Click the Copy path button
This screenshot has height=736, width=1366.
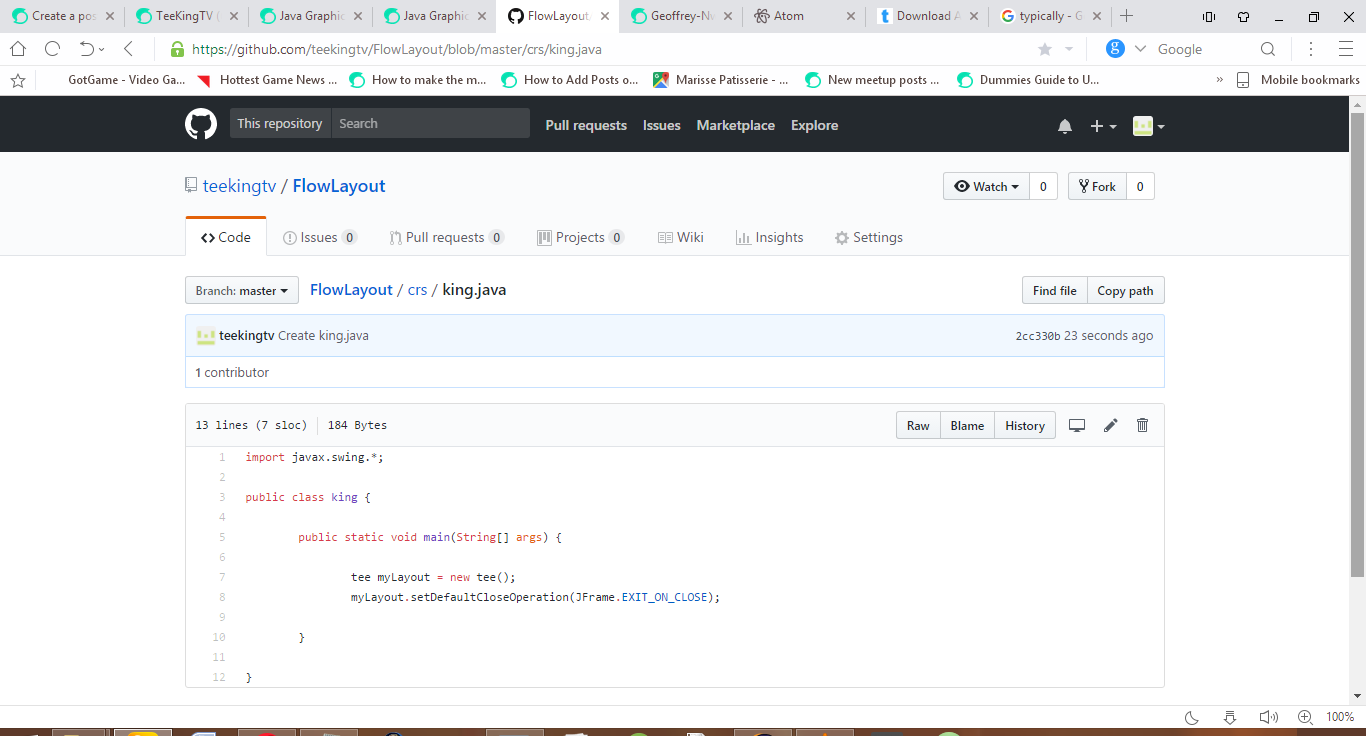pos(1125,290)
